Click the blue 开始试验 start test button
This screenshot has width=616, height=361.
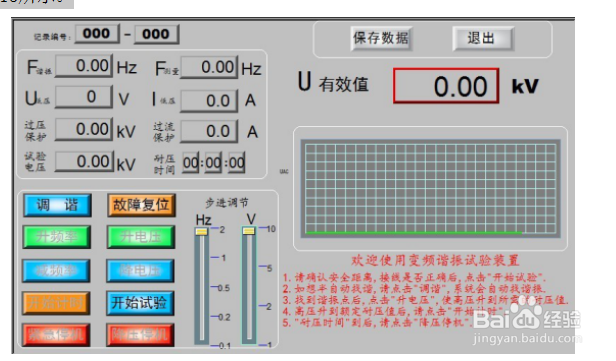pyautogui.click(x=140, y=303)
